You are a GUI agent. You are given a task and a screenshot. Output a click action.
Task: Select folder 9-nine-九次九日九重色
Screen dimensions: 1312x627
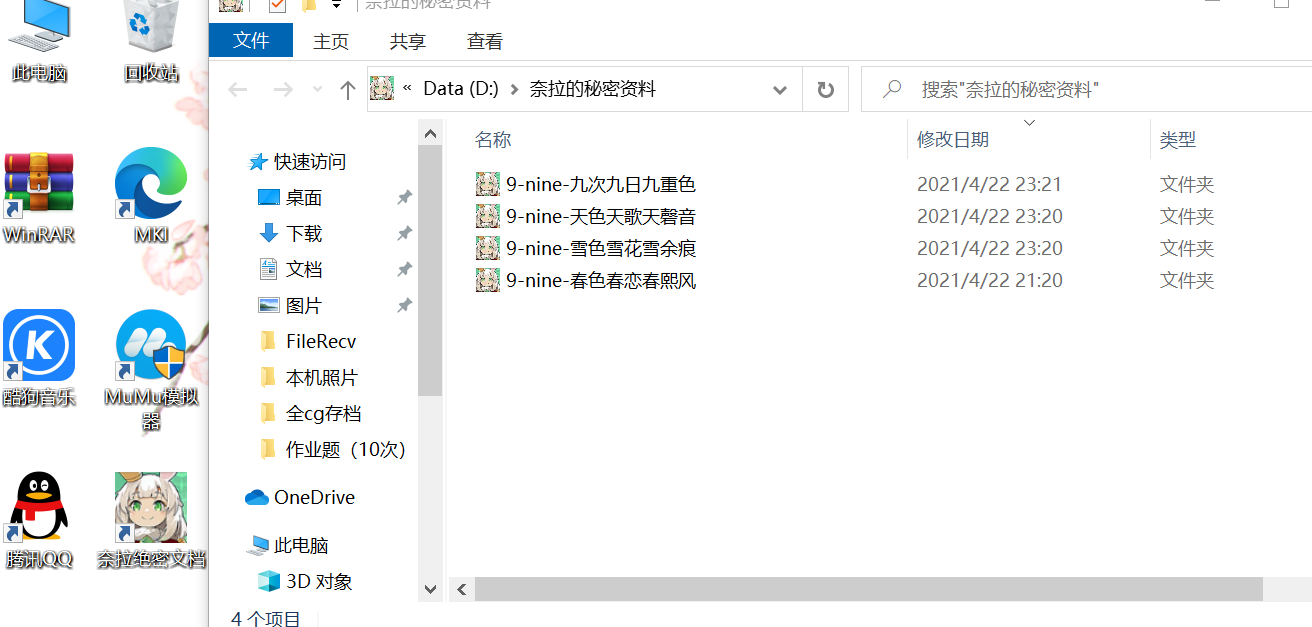tap(600, 184)
